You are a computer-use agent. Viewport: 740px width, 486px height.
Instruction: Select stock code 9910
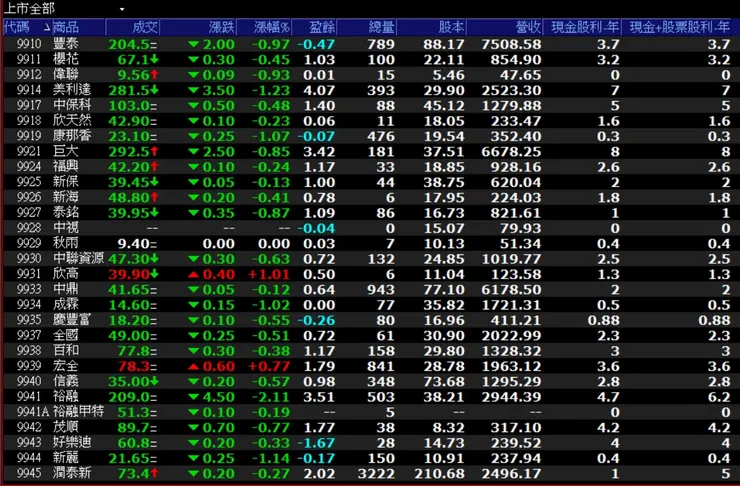click(x=29, y=44)
